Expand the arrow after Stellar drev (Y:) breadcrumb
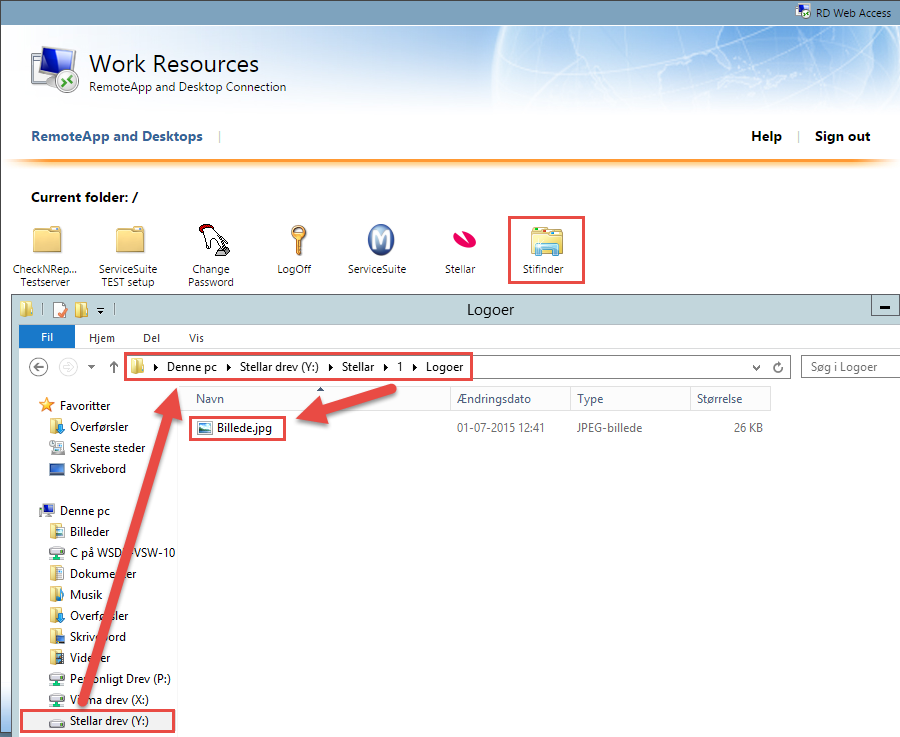900x737 pixels. (331, 367)
